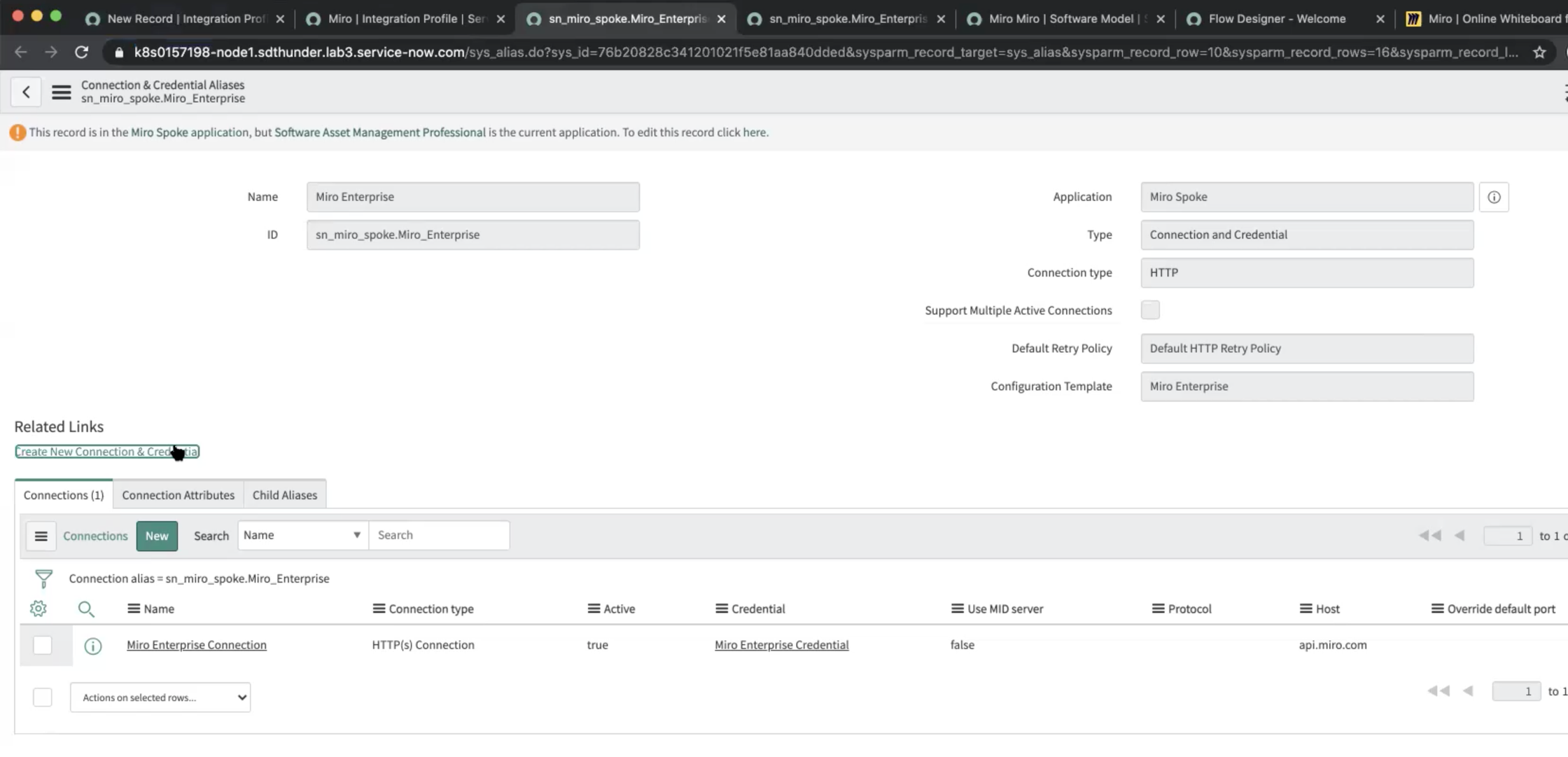Click the Name field Miro Enterprise
1568x757 pixels.
click(473, 197)
